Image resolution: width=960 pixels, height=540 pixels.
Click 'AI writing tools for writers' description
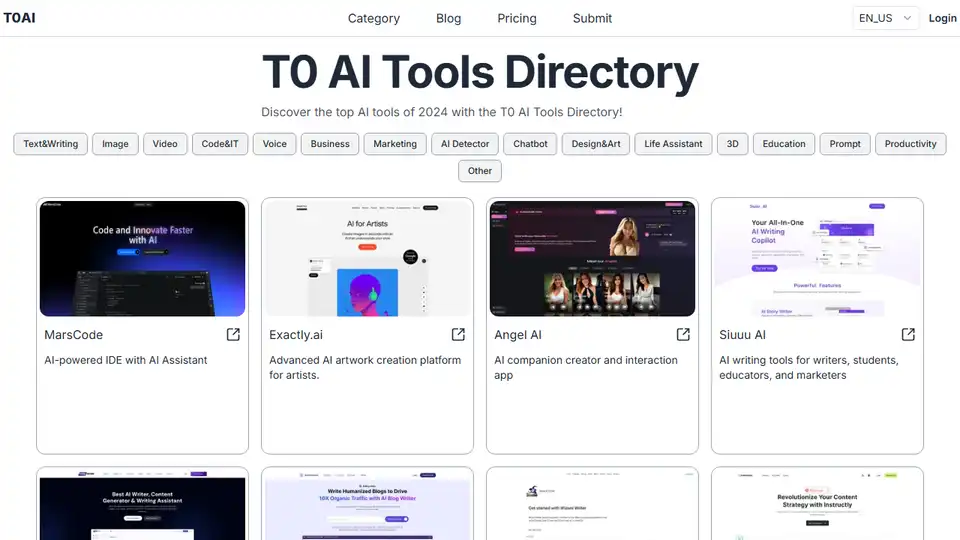(x=809, y=368)
